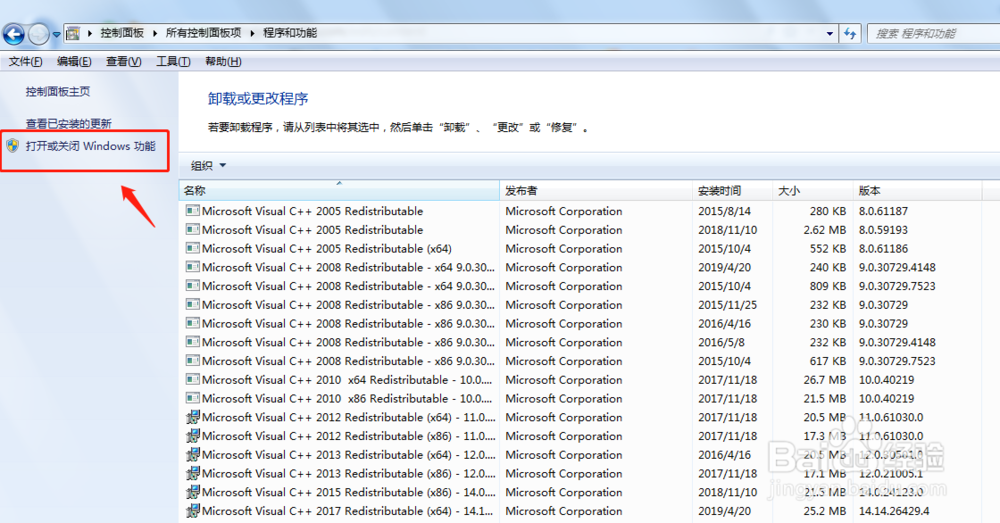This screenshot has height=523, width=1000.
Task: Select Microsoft Visual C++ 2005 Redistributable (x64) name
Action: click(327, 249)
